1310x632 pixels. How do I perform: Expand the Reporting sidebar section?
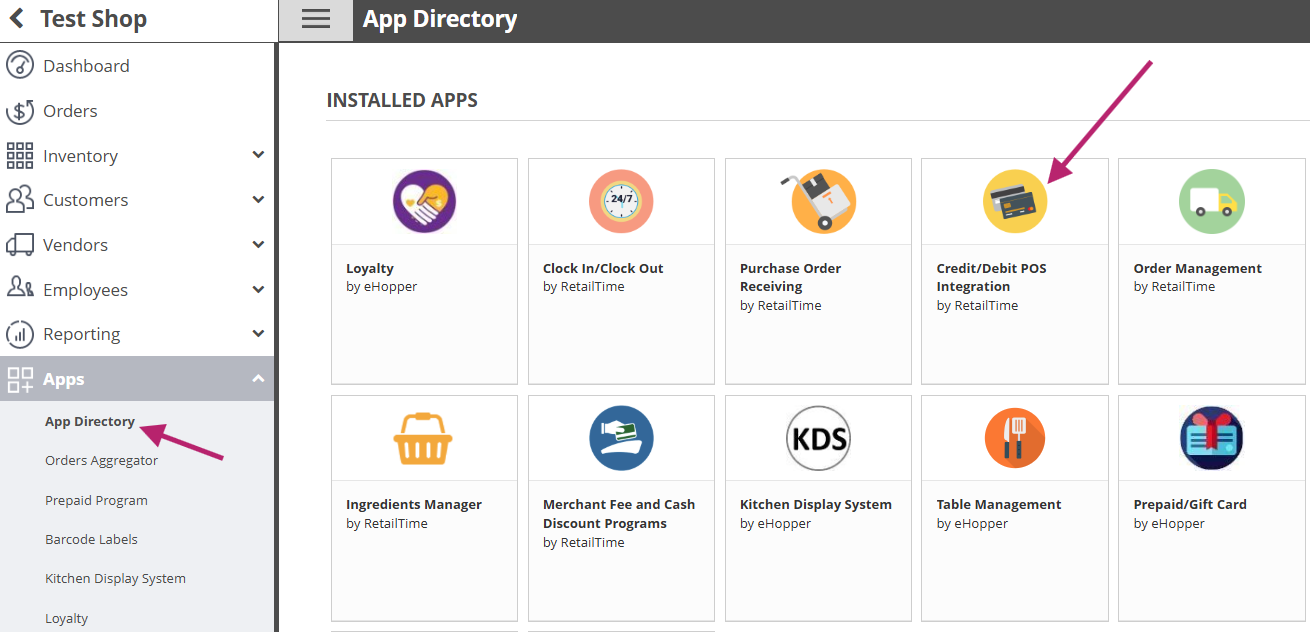pos(258,334)
